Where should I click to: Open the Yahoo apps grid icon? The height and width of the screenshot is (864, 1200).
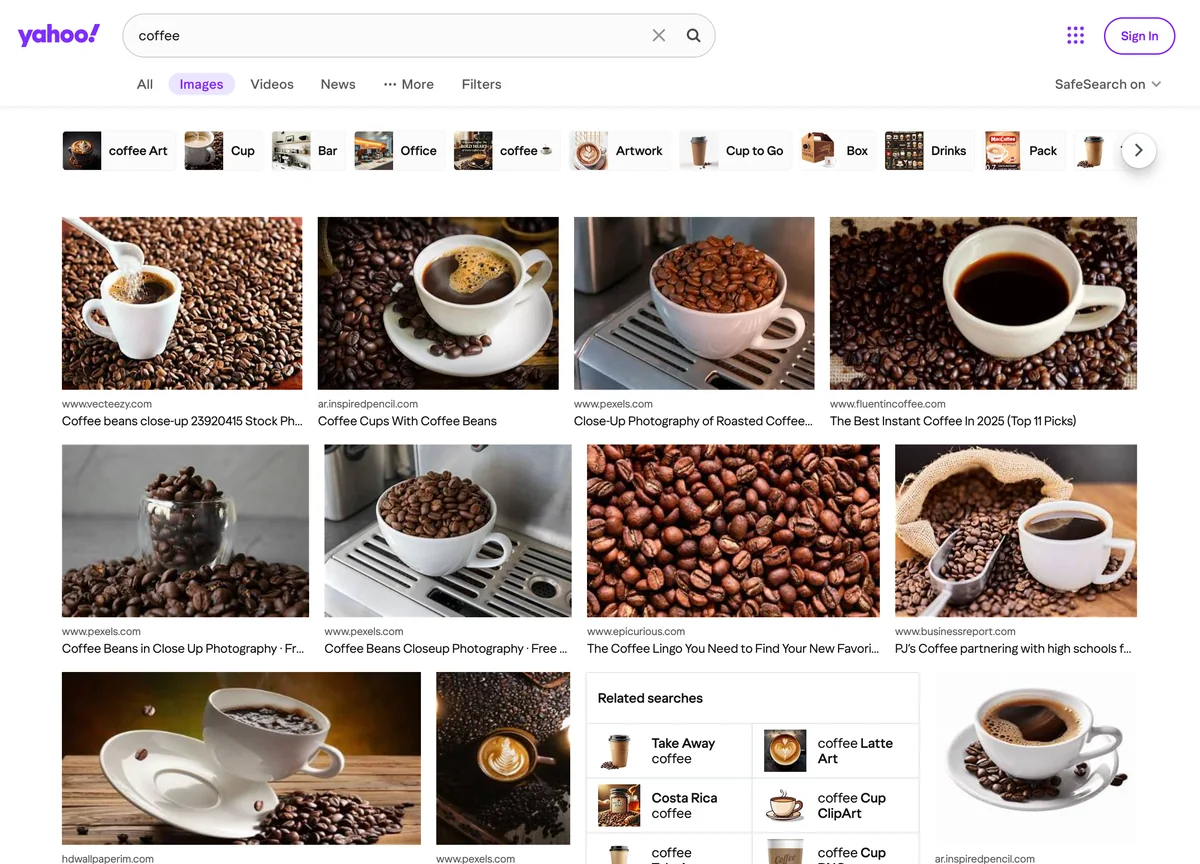coord(1076,36)
